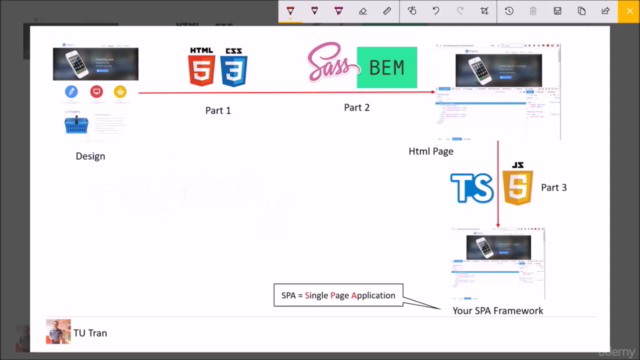Click the blue shopping basket image
Screen dimensions: 640x360
(76, 124)
